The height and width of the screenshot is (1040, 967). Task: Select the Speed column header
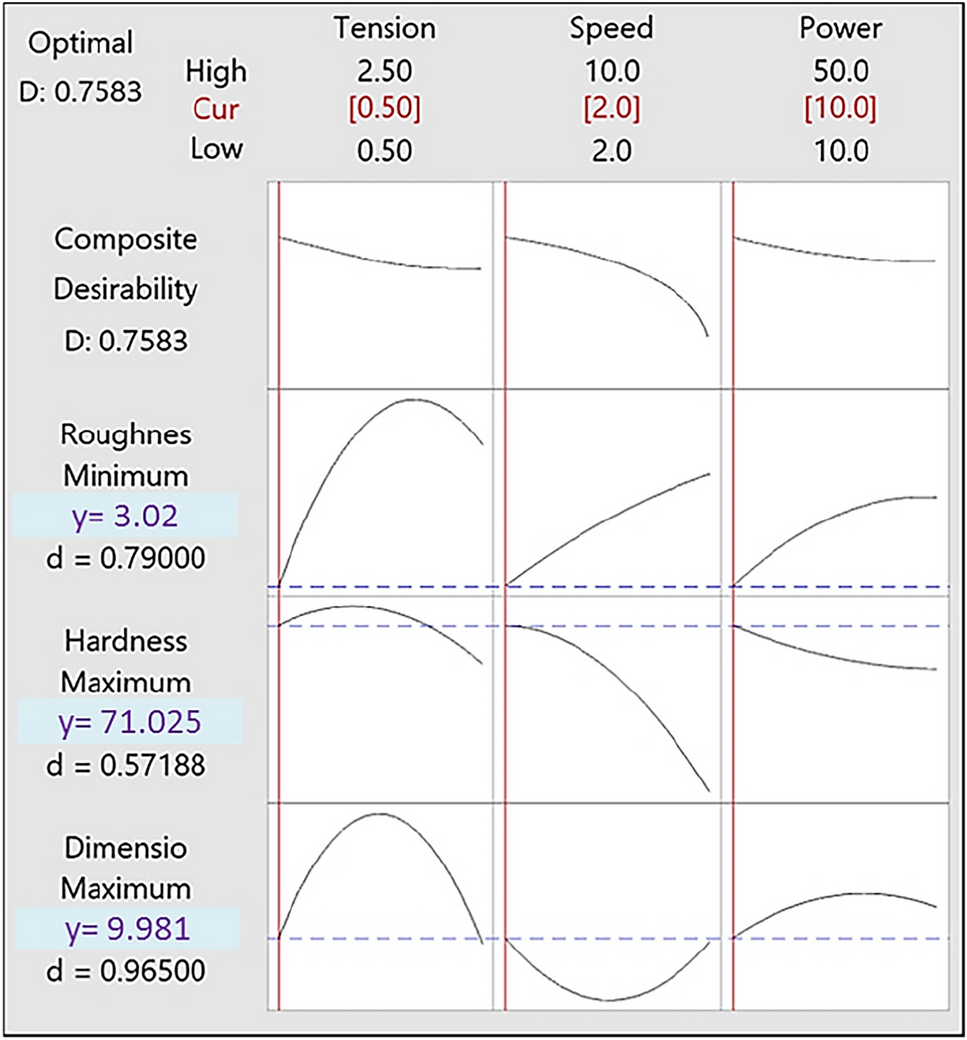(609, 29)
